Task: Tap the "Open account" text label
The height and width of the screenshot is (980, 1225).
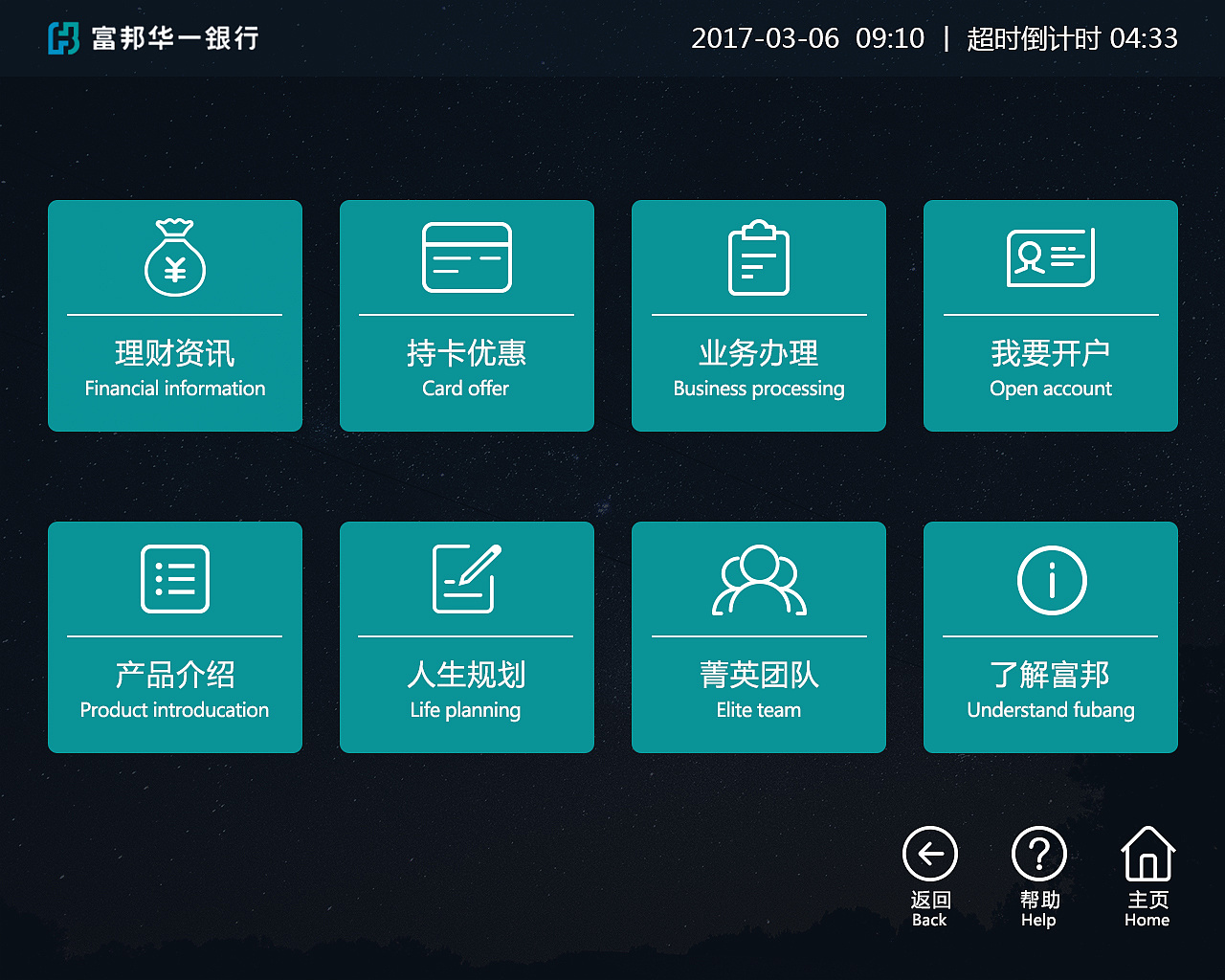Action: (x=1051, y=389)
